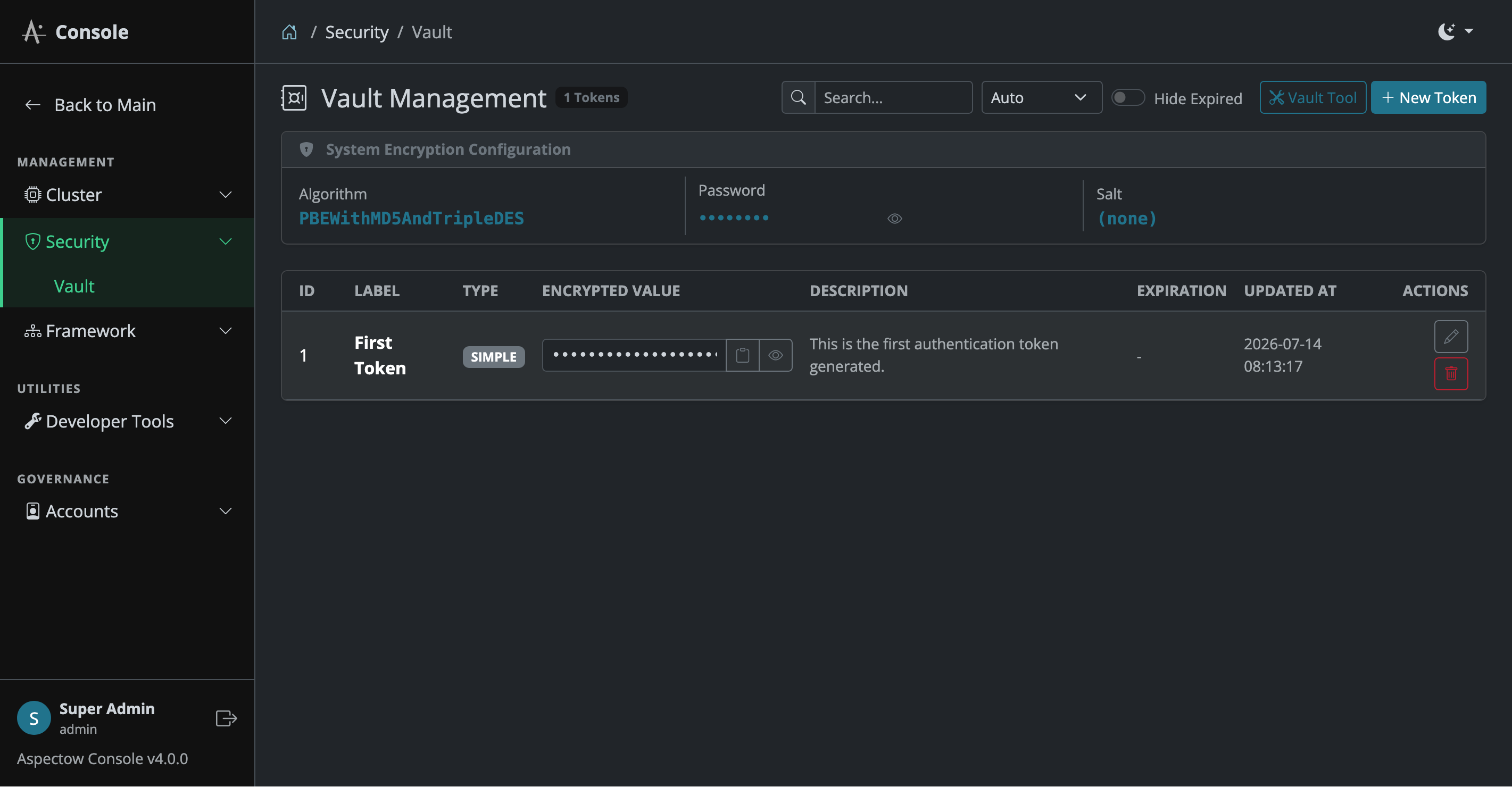Click the First Token encrypted value field
The height and width of the screenshot is (787, 1512).
[x=634, y=355]
